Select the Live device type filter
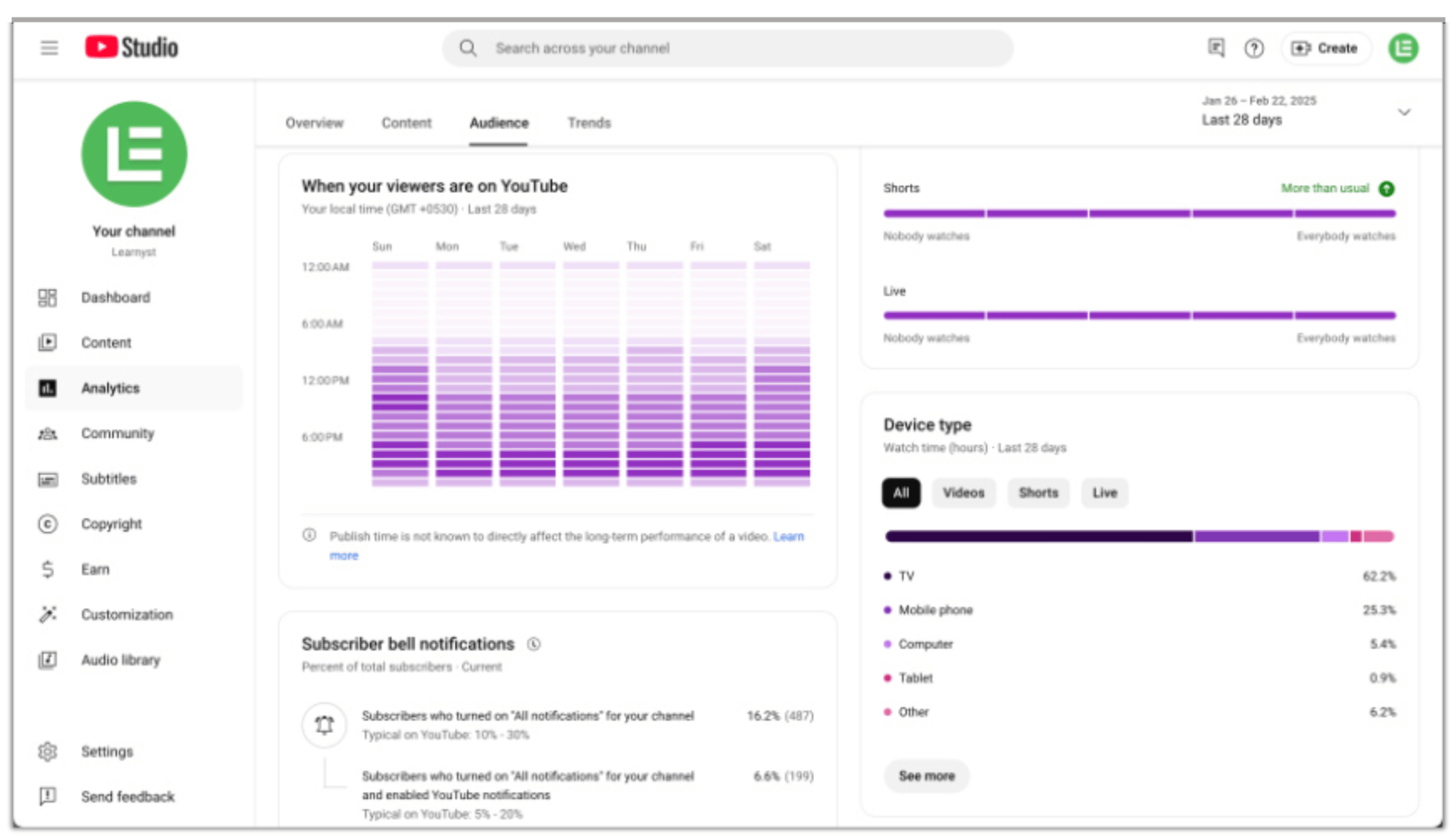 1104,493
